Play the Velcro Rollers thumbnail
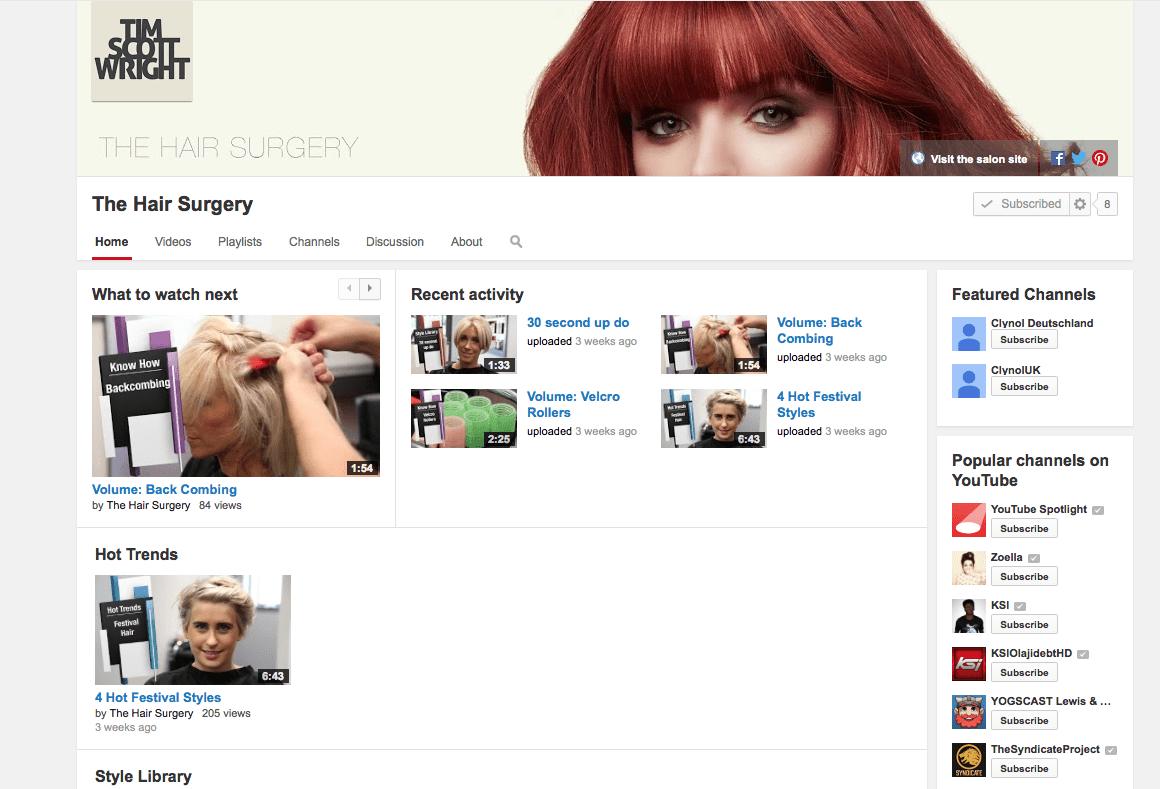 tap(464, 419)
